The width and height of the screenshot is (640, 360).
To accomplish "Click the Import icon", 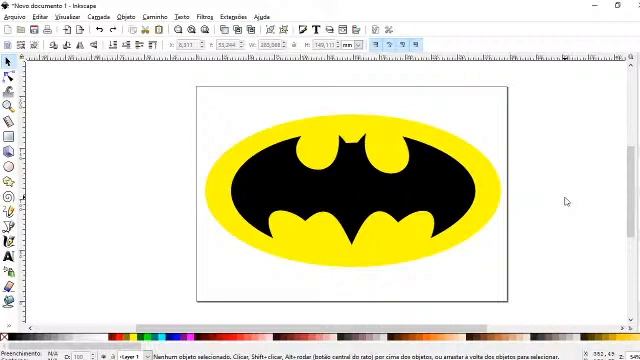I will point(67,29).
